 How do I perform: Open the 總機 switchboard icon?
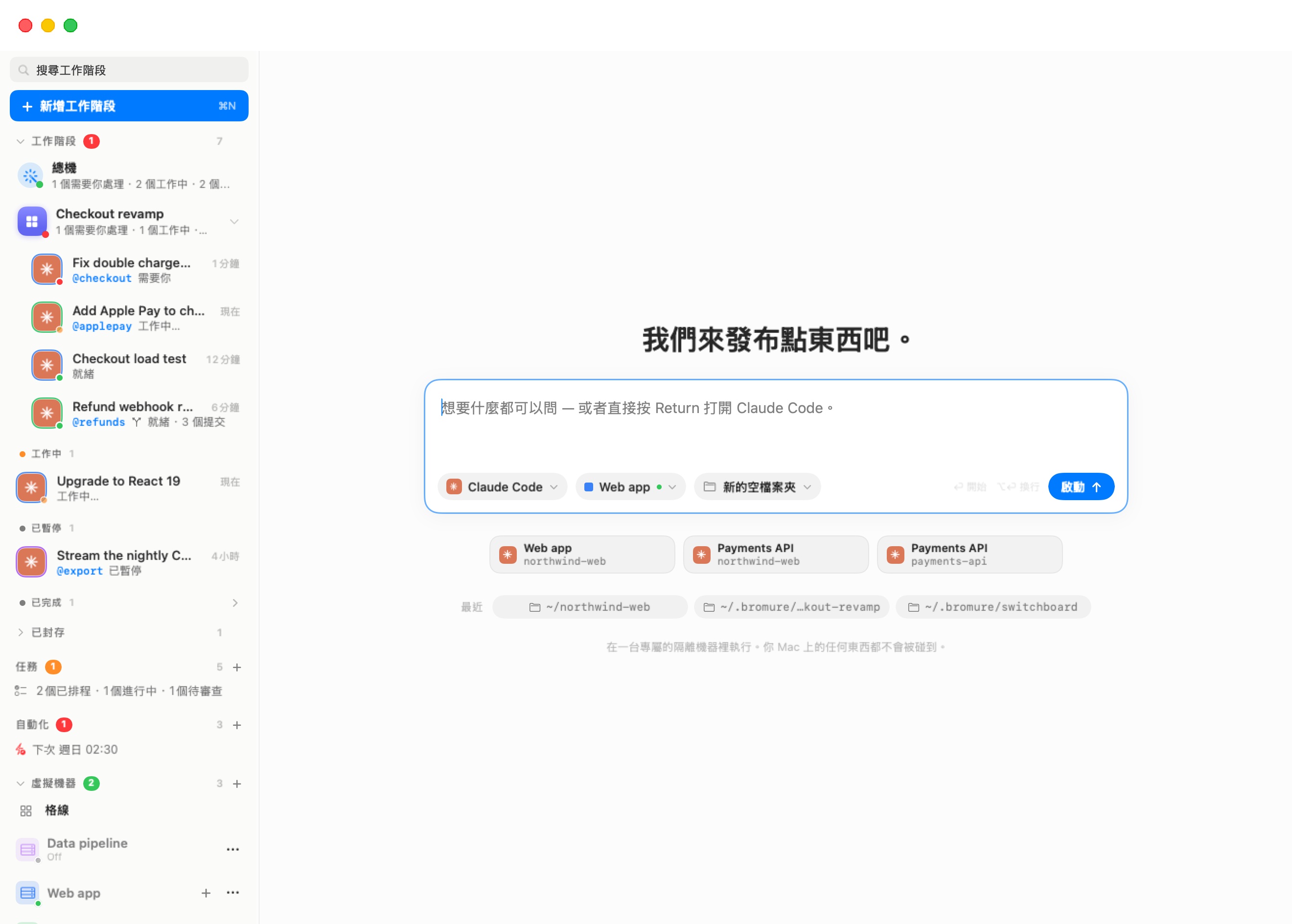pyautogui.click(x=31, y=176)
